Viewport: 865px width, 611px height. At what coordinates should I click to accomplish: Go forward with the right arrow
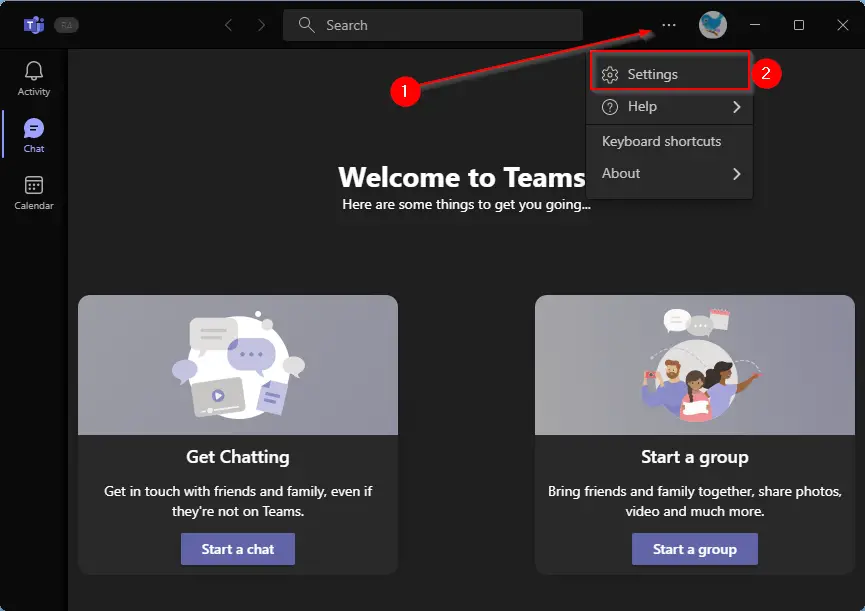pyautogui.click(x=261, y=25)
